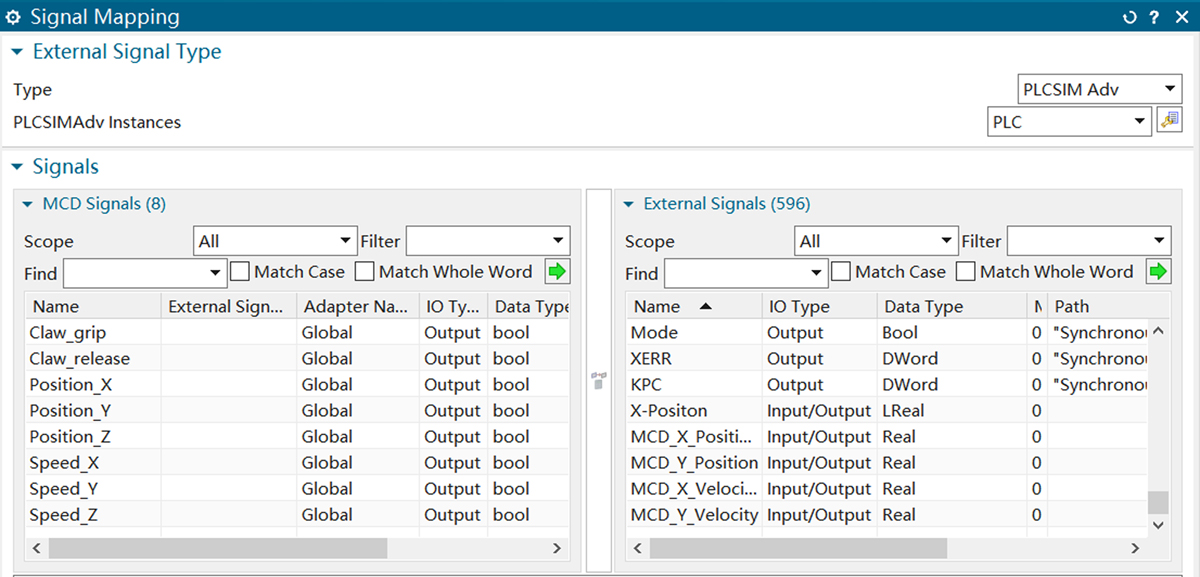The image size is (1200, 577).
Task: Sort External Signals by Name column
Action: pyautogui.click(x=693, y=306)
